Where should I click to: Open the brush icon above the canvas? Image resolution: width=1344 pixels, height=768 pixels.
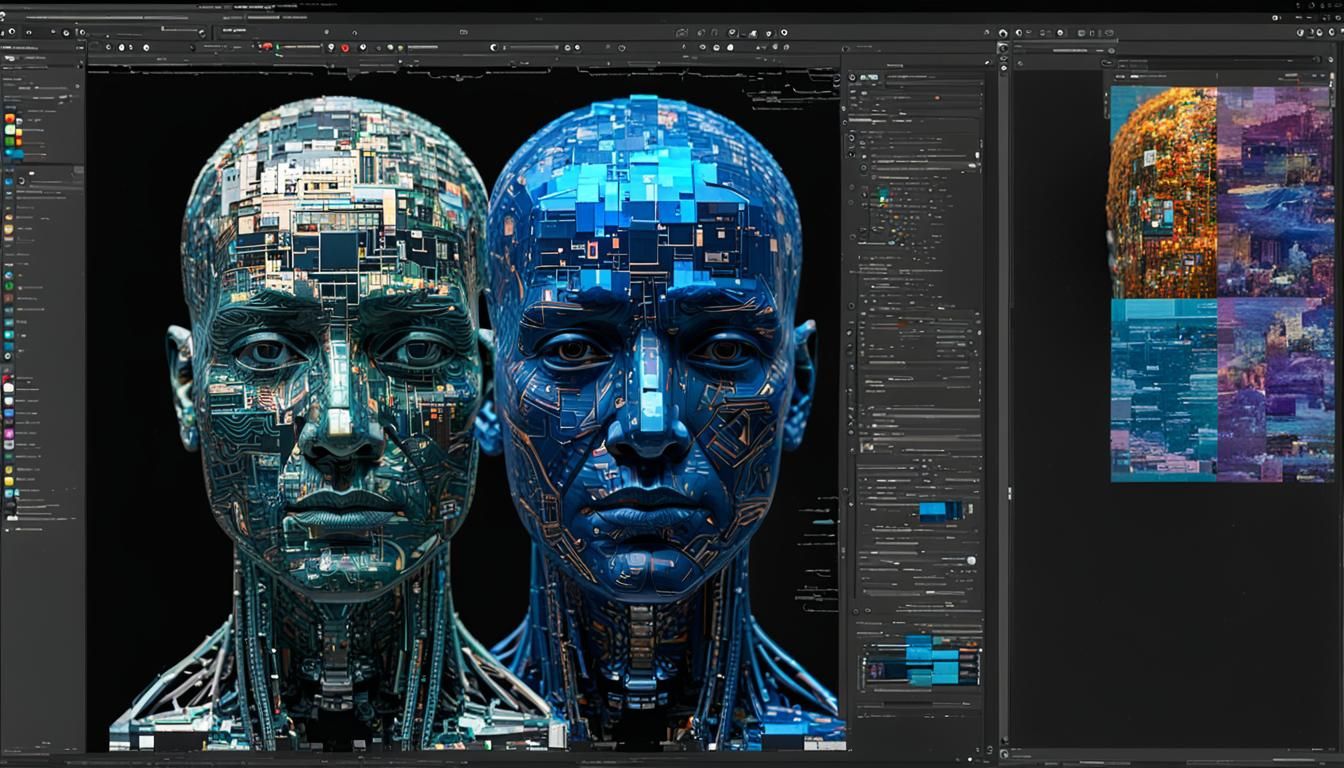tap(122, 47)
